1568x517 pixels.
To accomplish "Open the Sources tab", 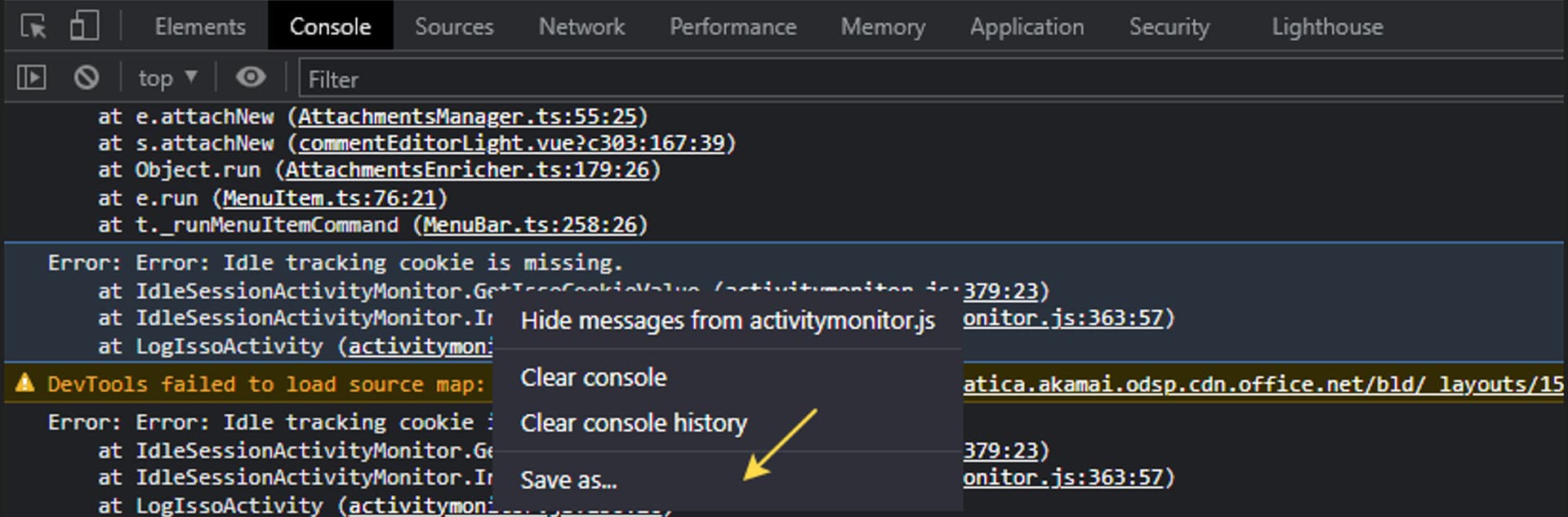I will pos(454,26).
